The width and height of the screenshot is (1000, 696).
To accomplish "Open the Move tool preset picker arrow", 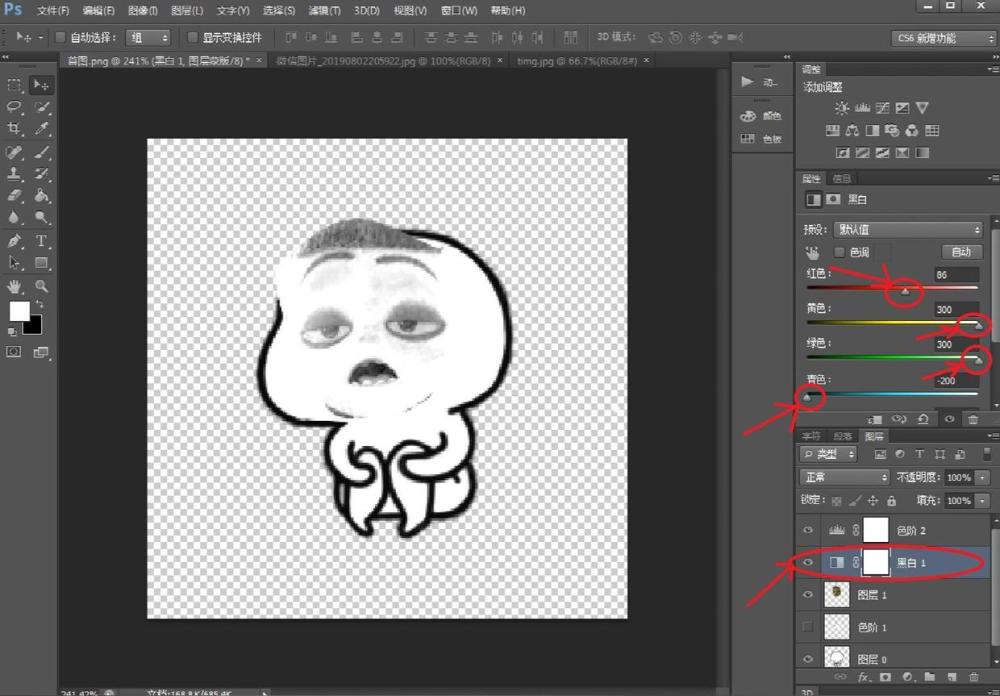I will [x=40, y=38].
